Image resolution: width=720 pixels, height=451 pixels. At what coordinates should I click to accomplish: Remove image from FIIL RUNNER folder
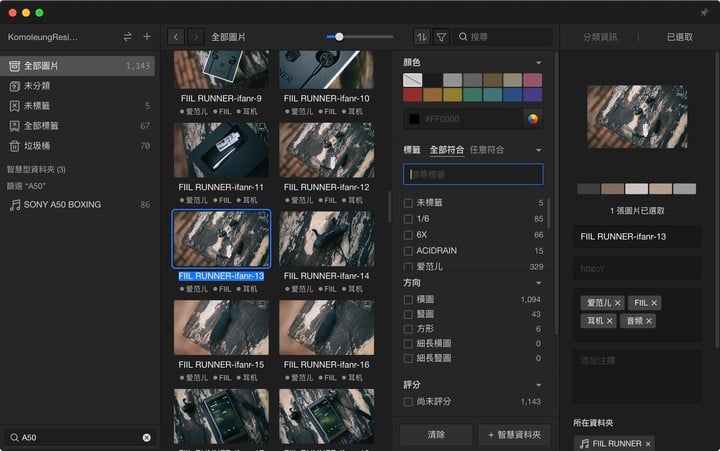(648, 444)
